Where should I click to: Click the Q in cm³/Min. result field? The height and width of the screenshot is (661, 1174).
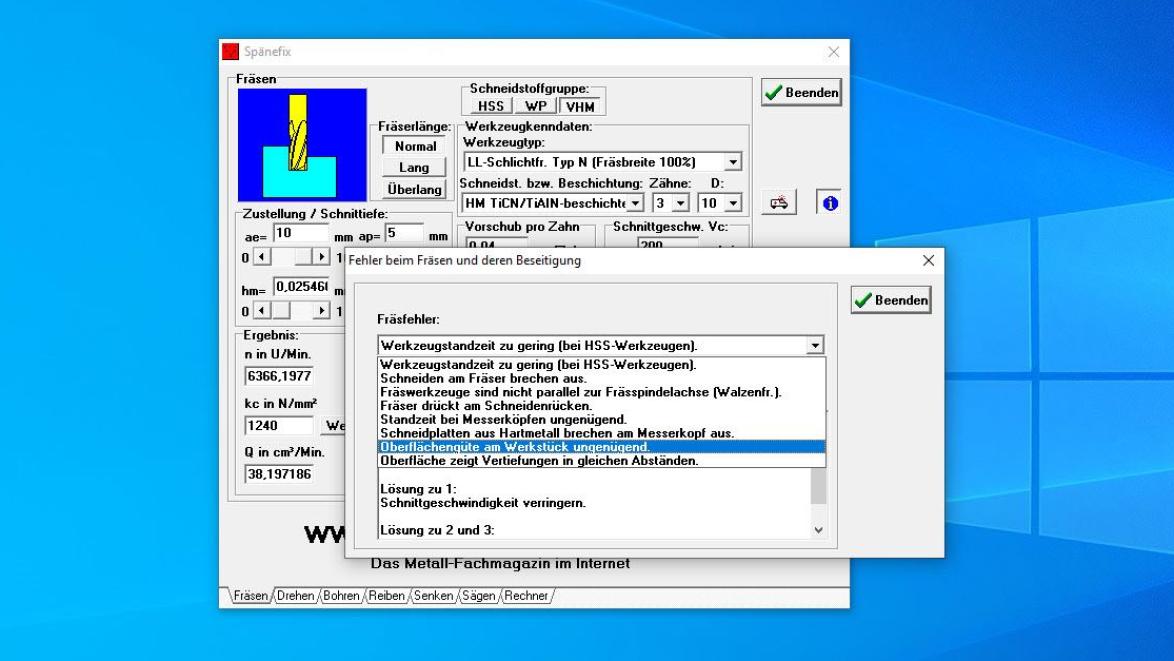coord(279,474)
